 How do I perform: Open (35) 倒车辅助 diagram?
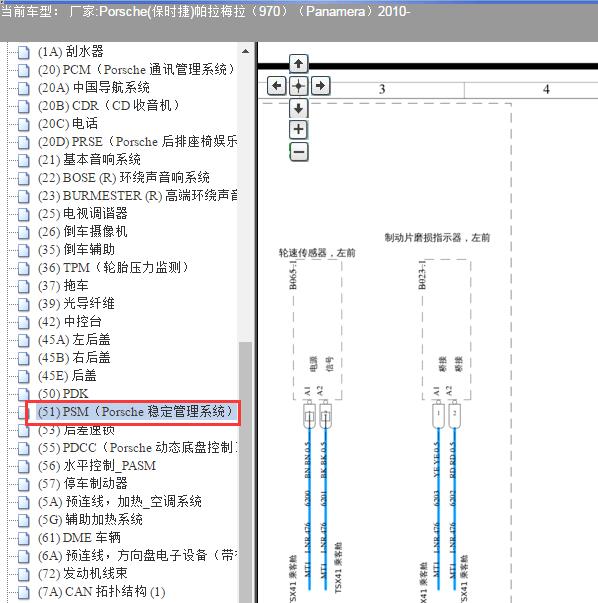(76, 250)
